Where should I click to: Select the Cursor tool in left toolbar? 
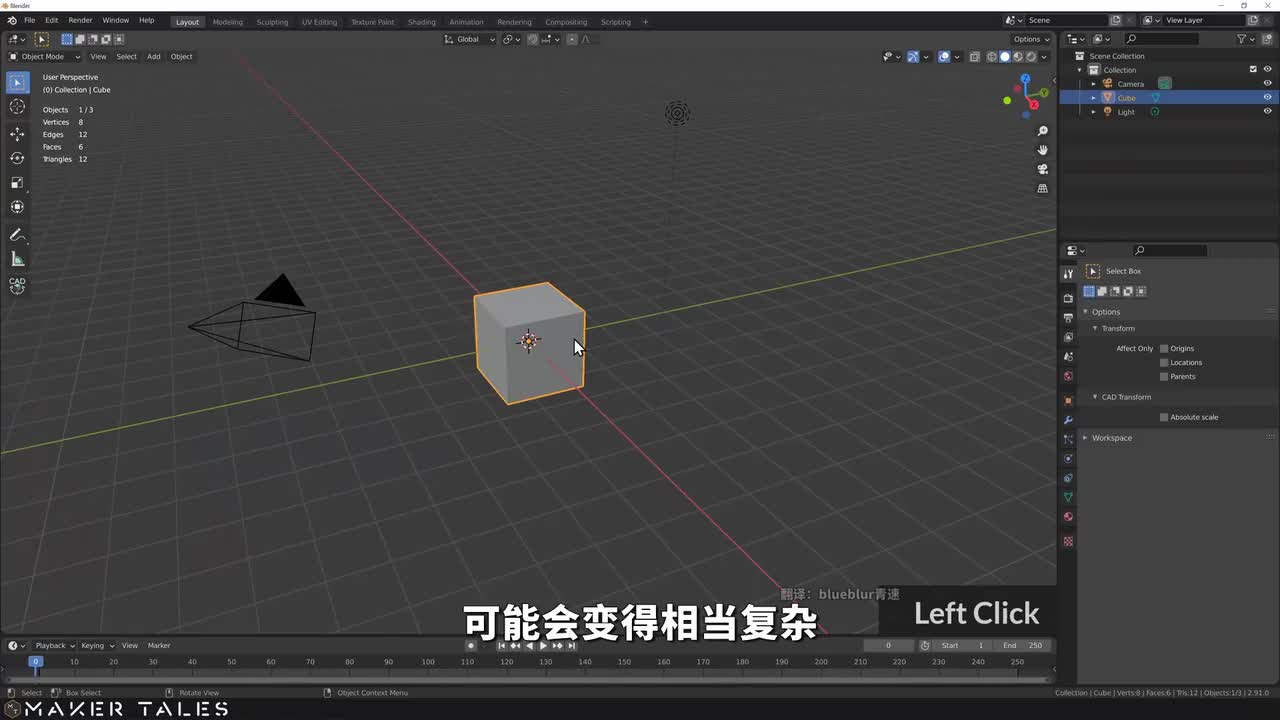[x=17, y=107]
